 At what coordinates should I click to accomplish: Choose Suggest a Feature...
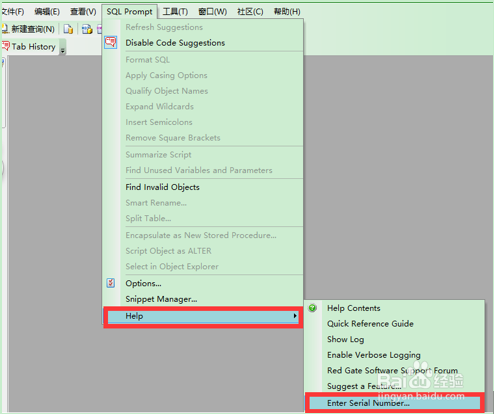tap(364, 386)
